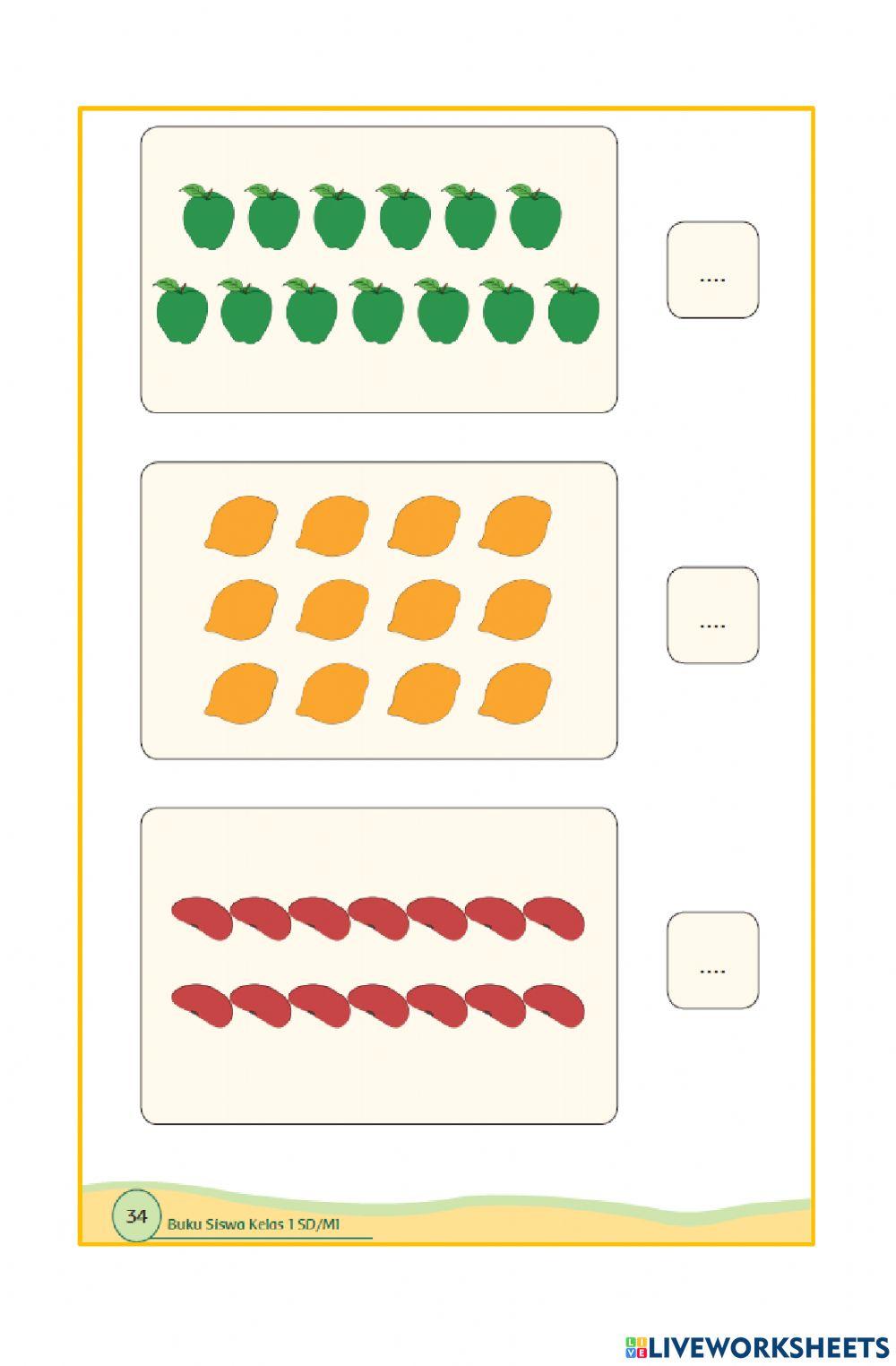Screen dimensions: 896x1366
Task: Click the bottom-right orange mango
Action: click(x=514, y=693)
